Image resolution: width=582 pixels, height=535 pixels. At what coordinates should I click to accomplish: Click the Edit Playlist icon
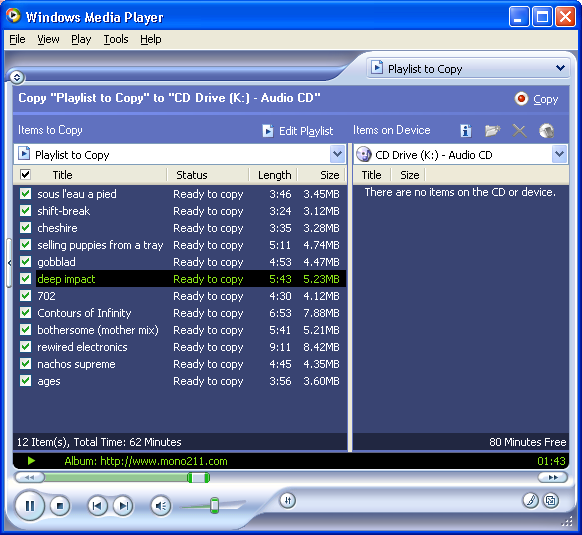(268, 131)
